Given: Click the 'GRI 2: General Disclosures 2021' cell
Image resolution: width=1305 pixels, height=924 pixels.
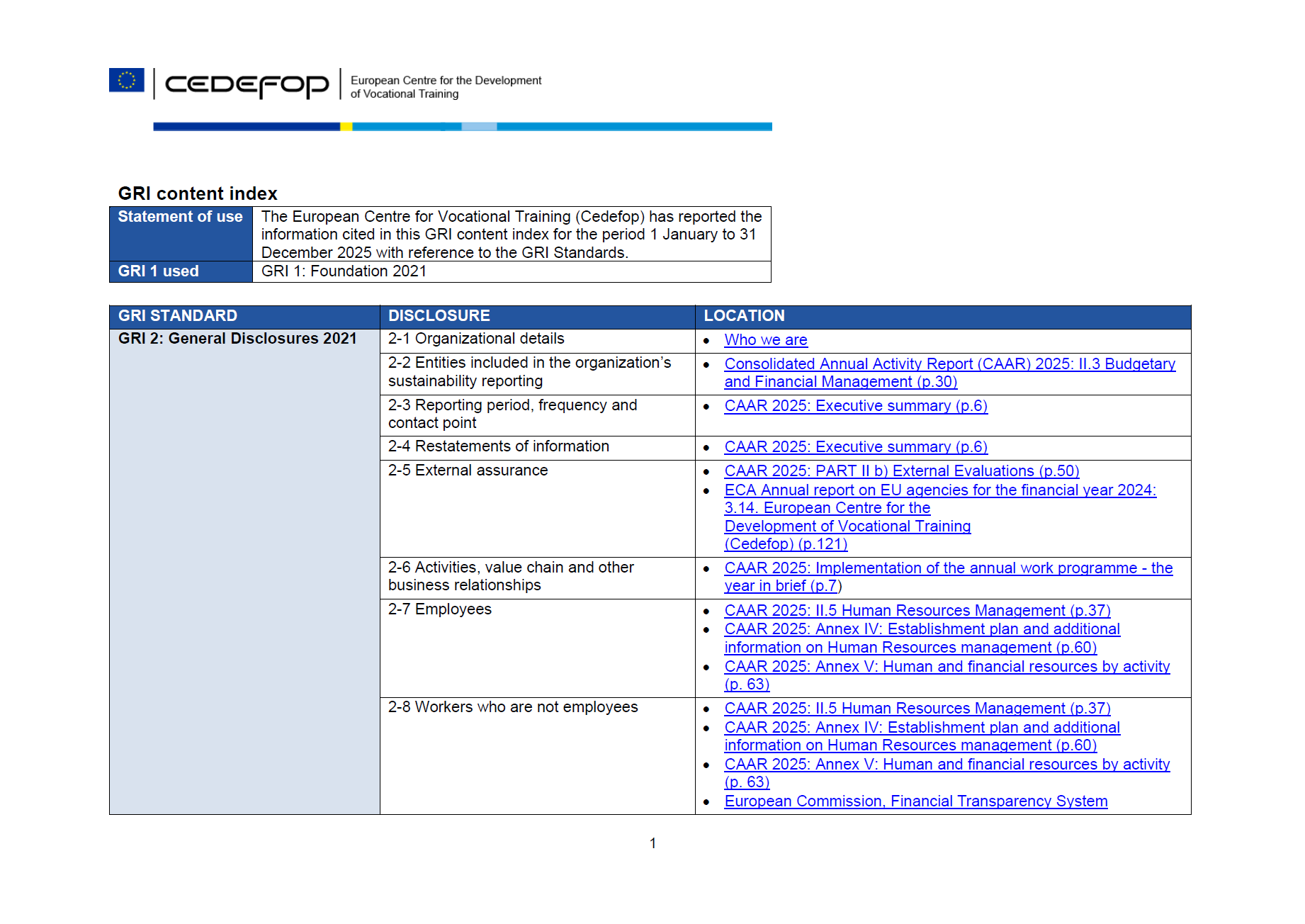Looking at the screenshot, I should pyautogui.click(x=237, y=339).
